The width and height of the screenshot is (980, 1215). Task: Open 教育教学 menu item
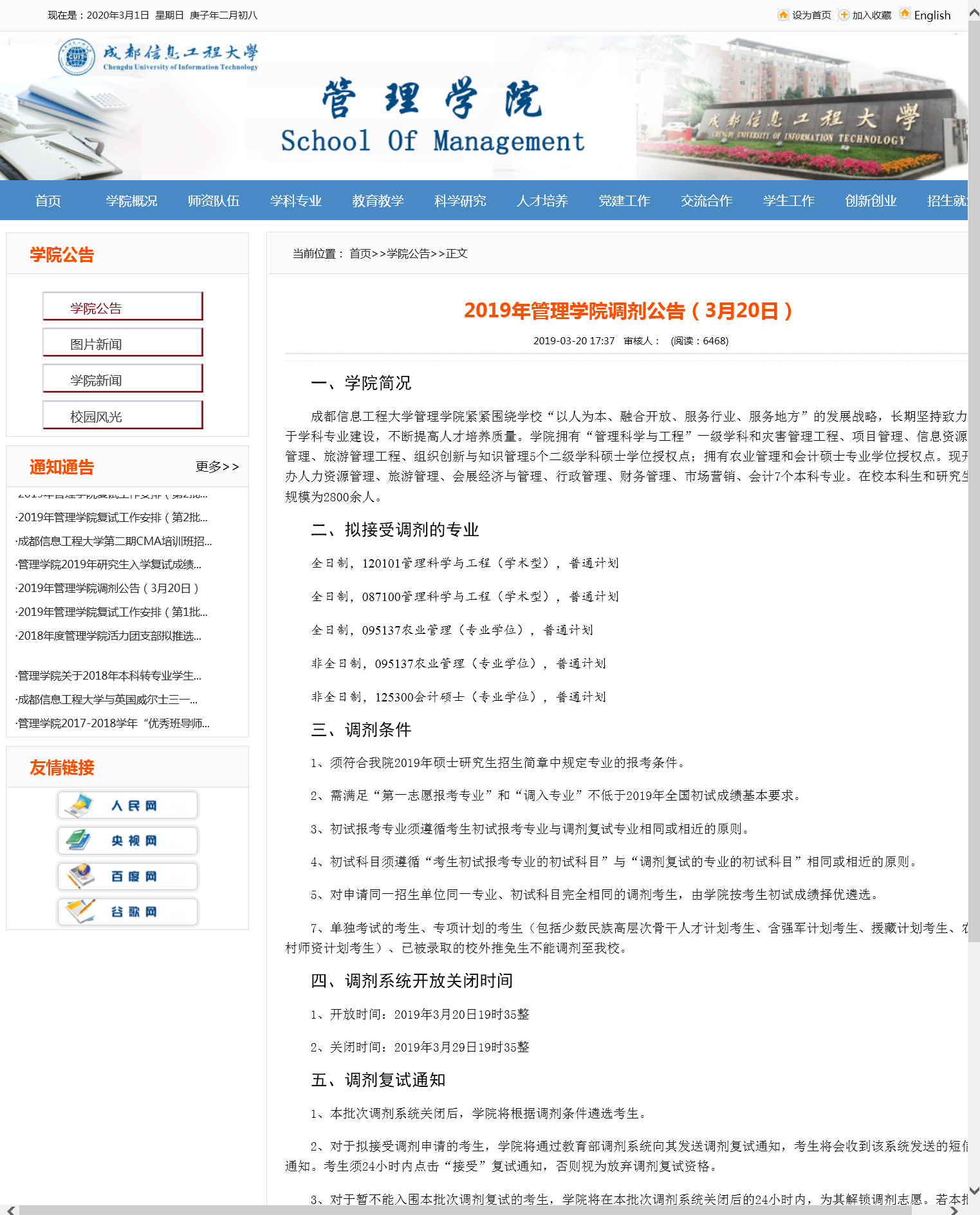pyautogui.click(x=378, y=201)
